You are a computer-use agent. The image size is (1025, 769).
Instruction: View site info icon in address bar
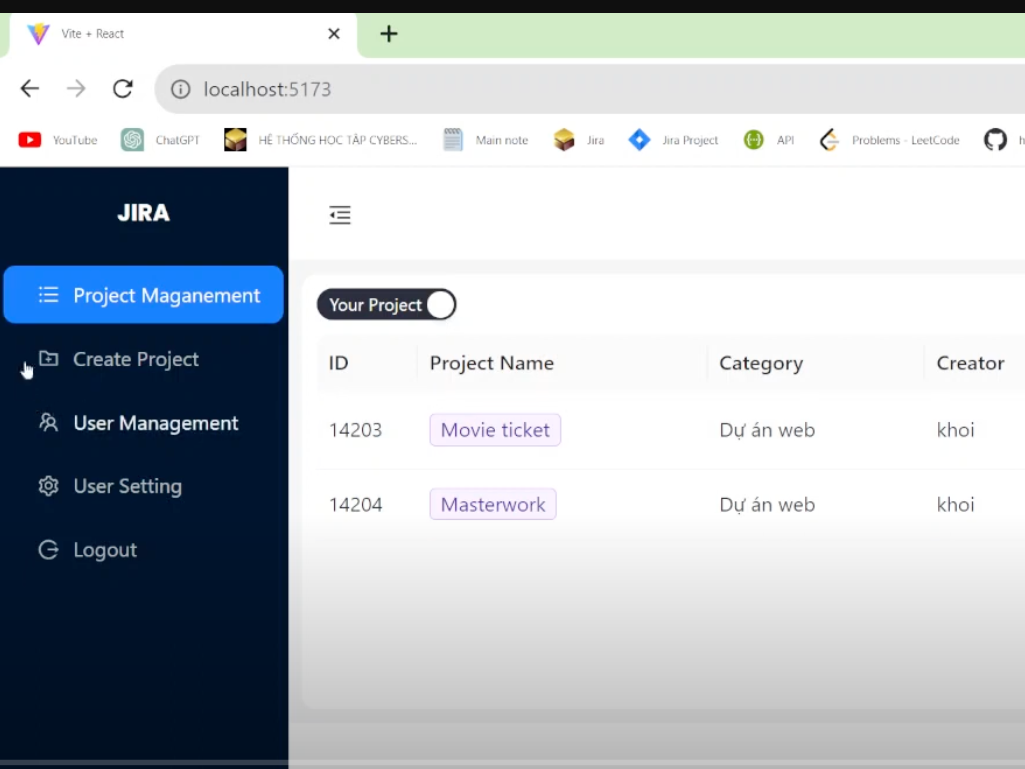pos(181,90)
